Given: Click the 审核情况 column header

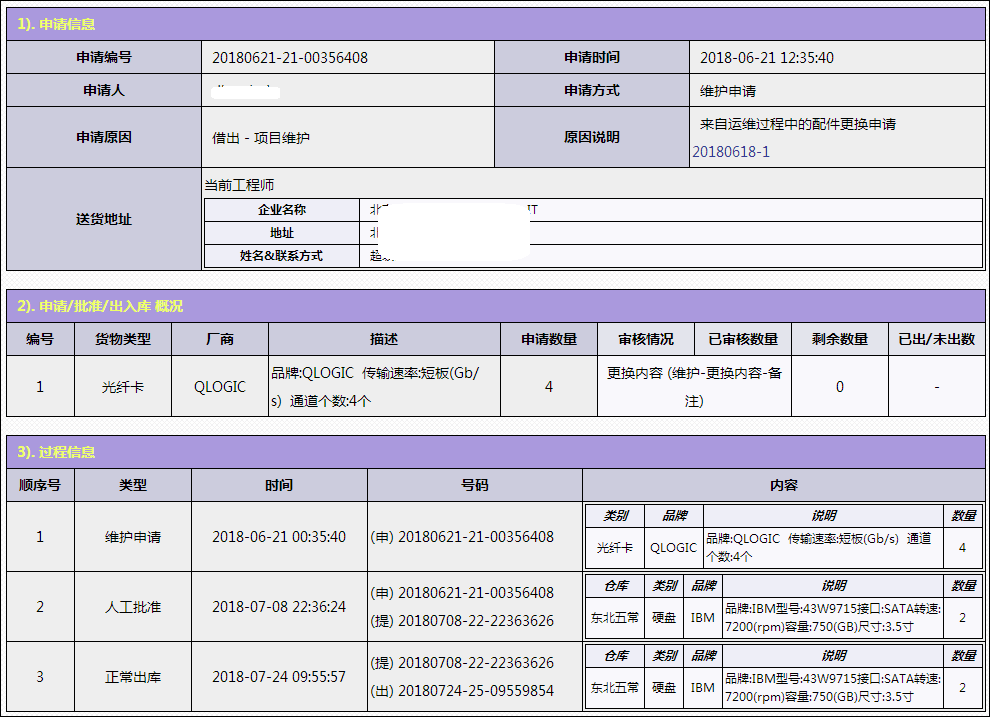Looking at the screenshot, I should coord(646,339).
